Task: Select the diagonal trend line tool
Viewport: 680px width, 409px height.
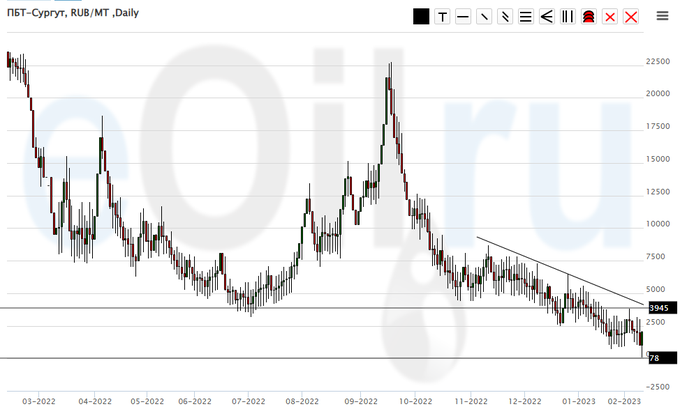Action: (484, 16)
